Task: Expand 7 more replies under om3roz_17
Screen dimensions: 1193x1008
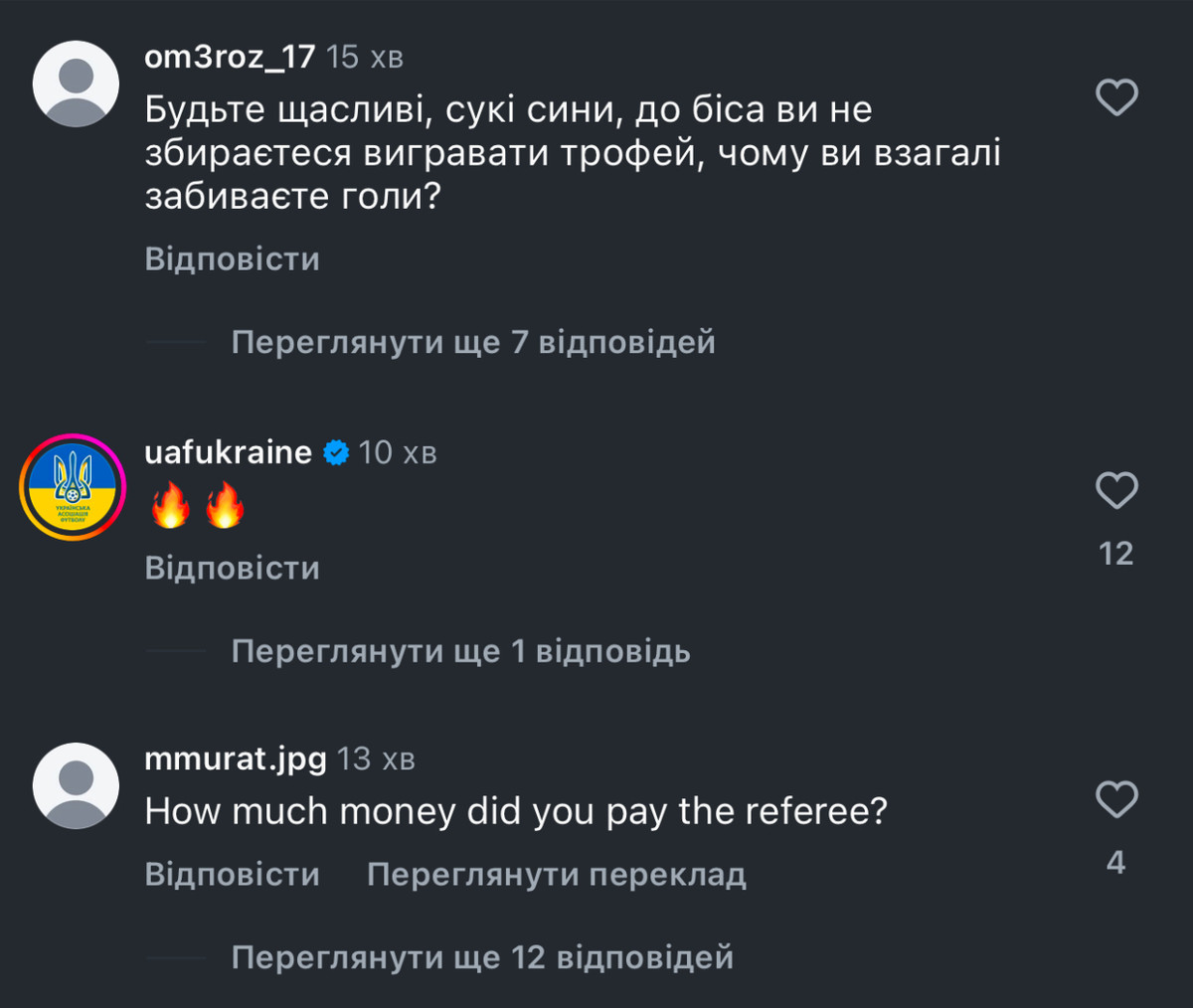Action: pyautogui.click(x=472, y=342)
